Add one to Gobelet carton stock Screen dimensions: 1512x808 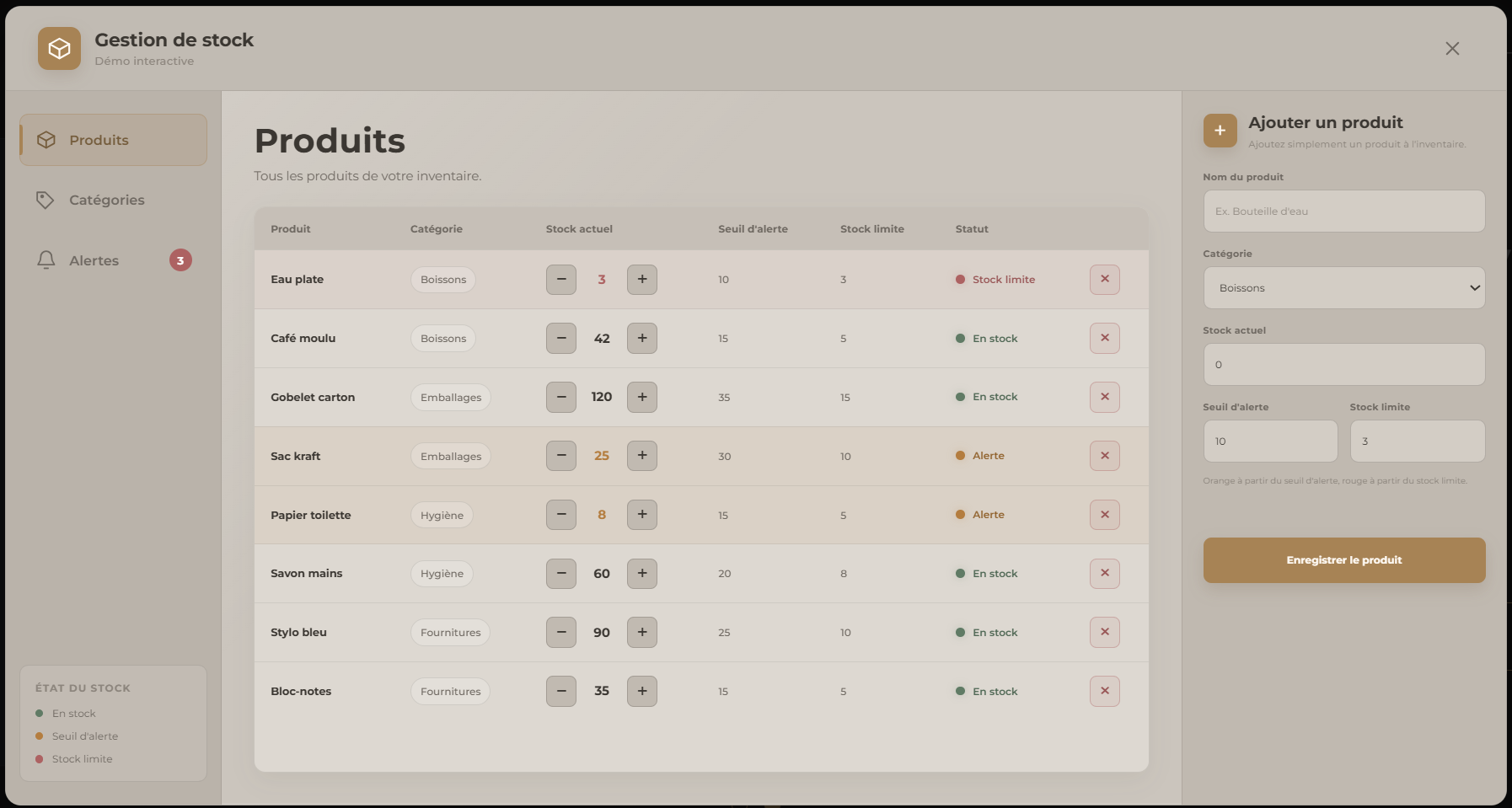coord(641,397)
